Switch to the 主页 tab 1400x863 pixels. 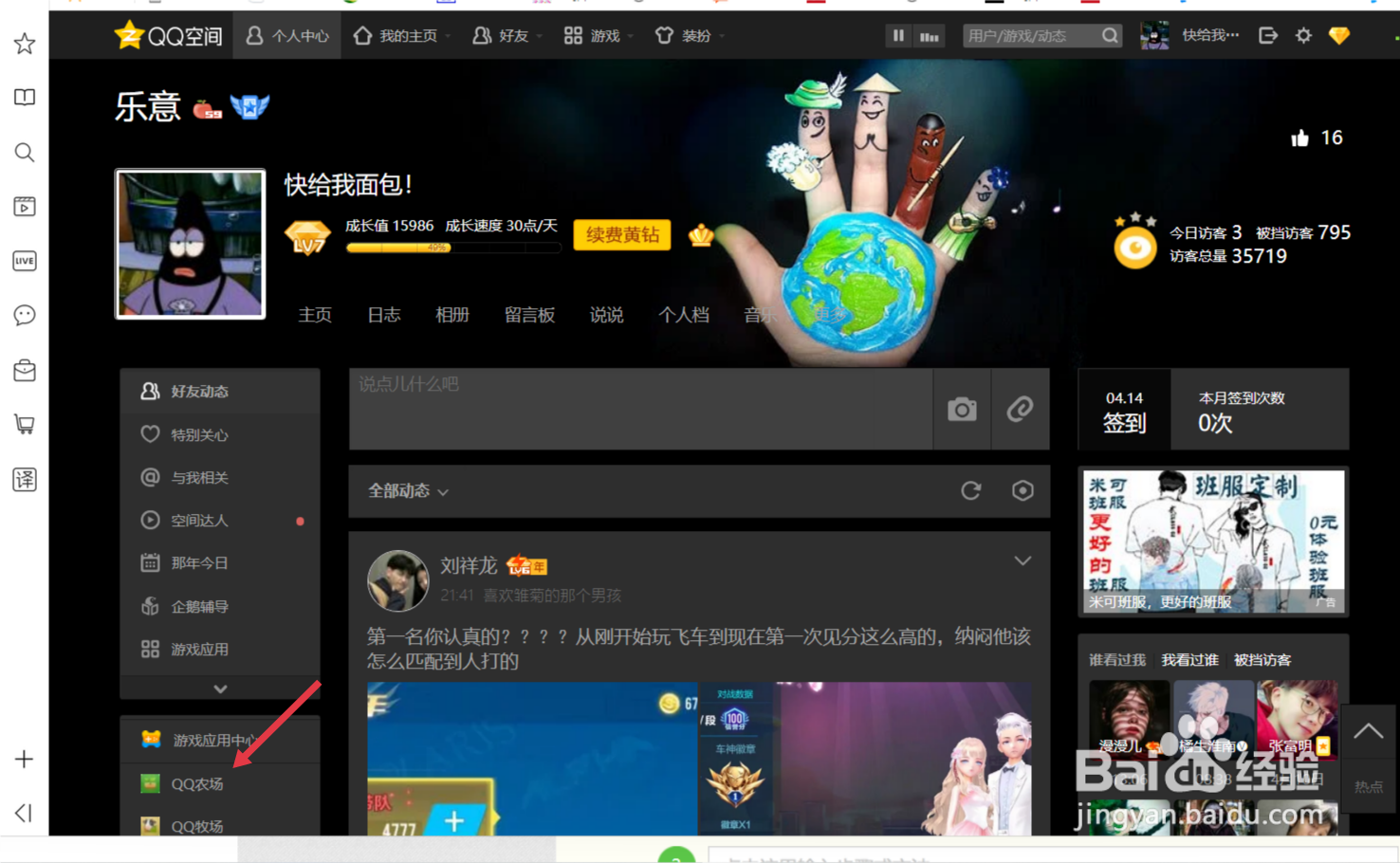pyautogui.click(x=315, y=315)
